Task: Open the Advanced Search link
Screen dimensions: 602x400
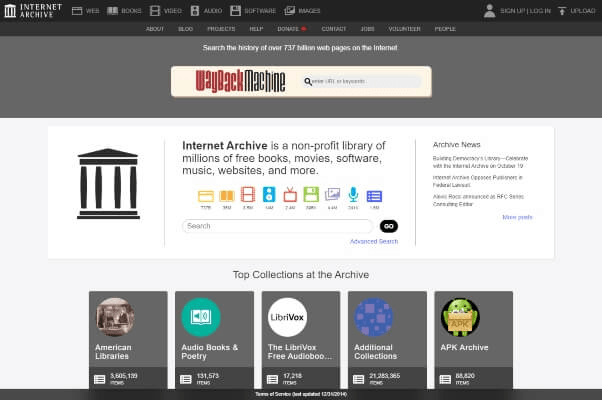Action: [374, 241]
